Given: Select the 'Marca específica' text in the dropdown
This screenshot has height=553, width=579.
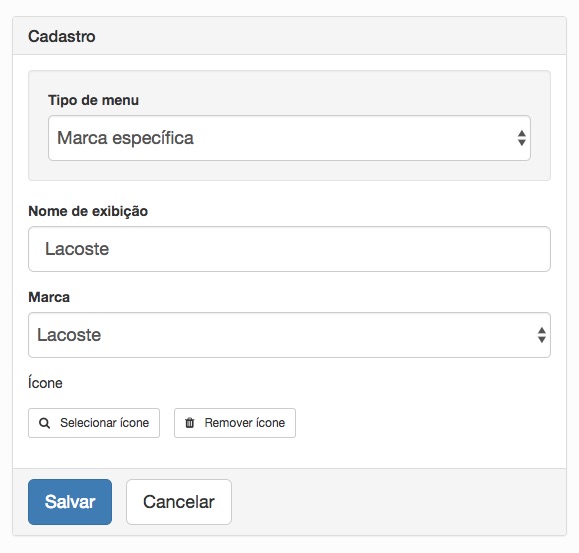Looking at the screenshot, I should (125, 138).
